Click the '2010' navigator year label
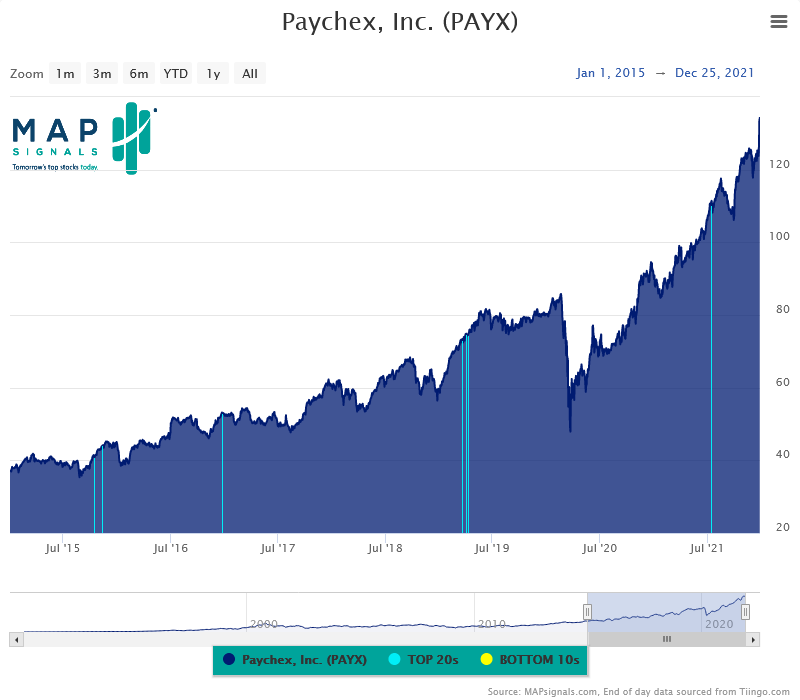This screenshot has width=800, height=700. 492,624
